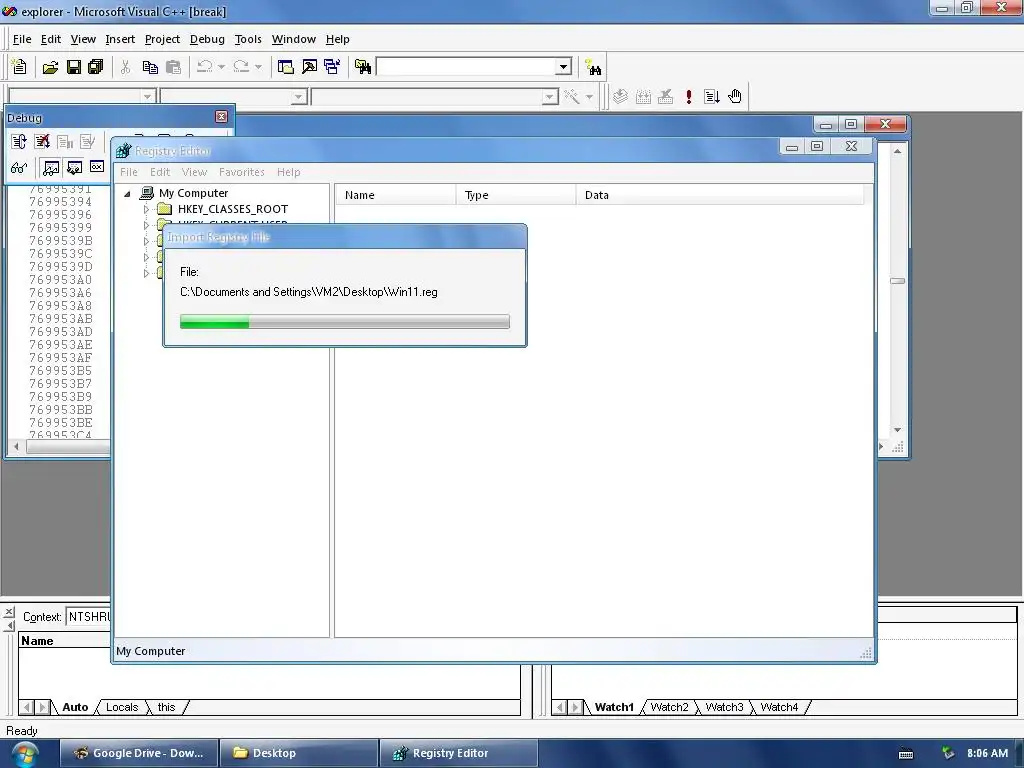The width and height of the screenshot is (1024, 768).
Task: Select the HKEY_CLASSES_ROOT tree item
Action: pos(232,210)
